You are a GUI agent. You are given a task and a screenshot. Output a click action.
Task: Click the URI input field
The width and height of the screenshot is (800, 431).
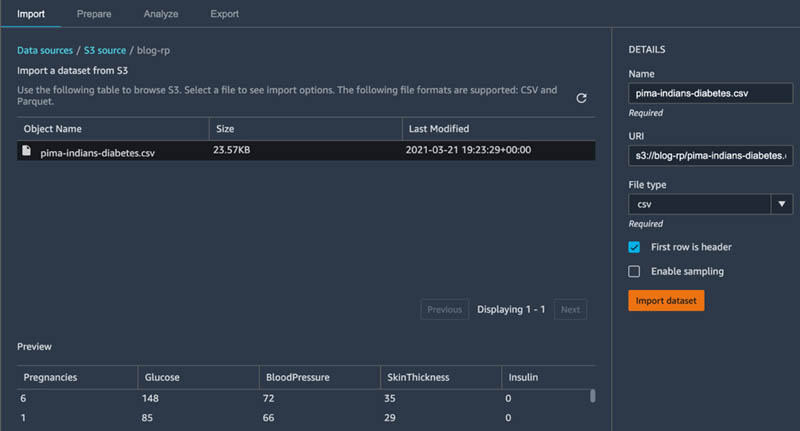(x=710, y=156)
